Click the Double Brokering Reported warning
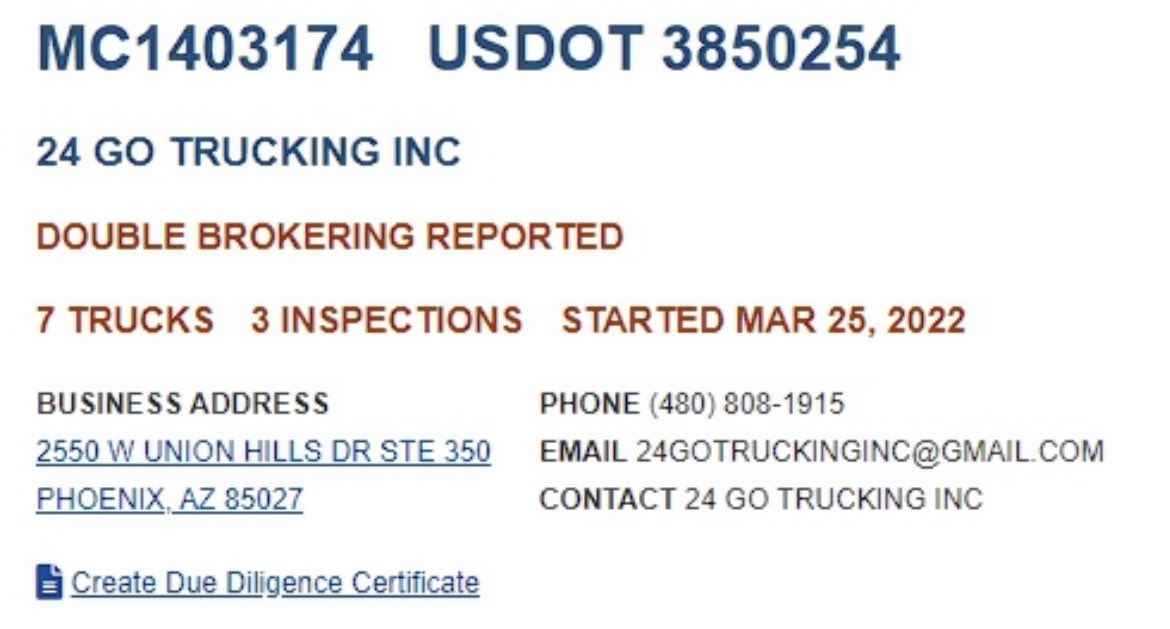The width and height of the screenshot is (1170, 629). coord(330,237)
